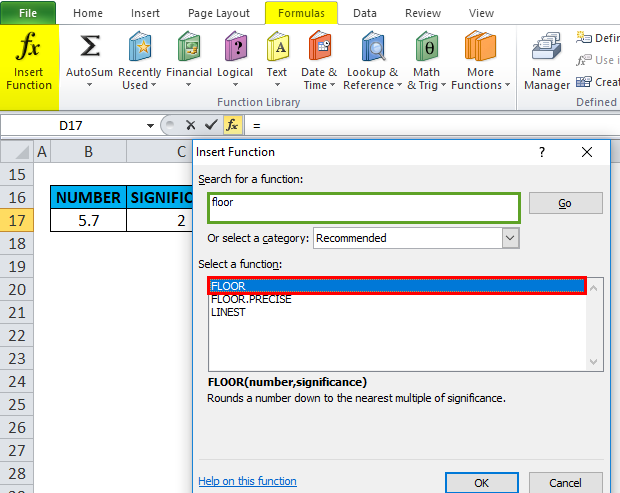Expand the AutoSum dropdown arrow

point(89,85)
